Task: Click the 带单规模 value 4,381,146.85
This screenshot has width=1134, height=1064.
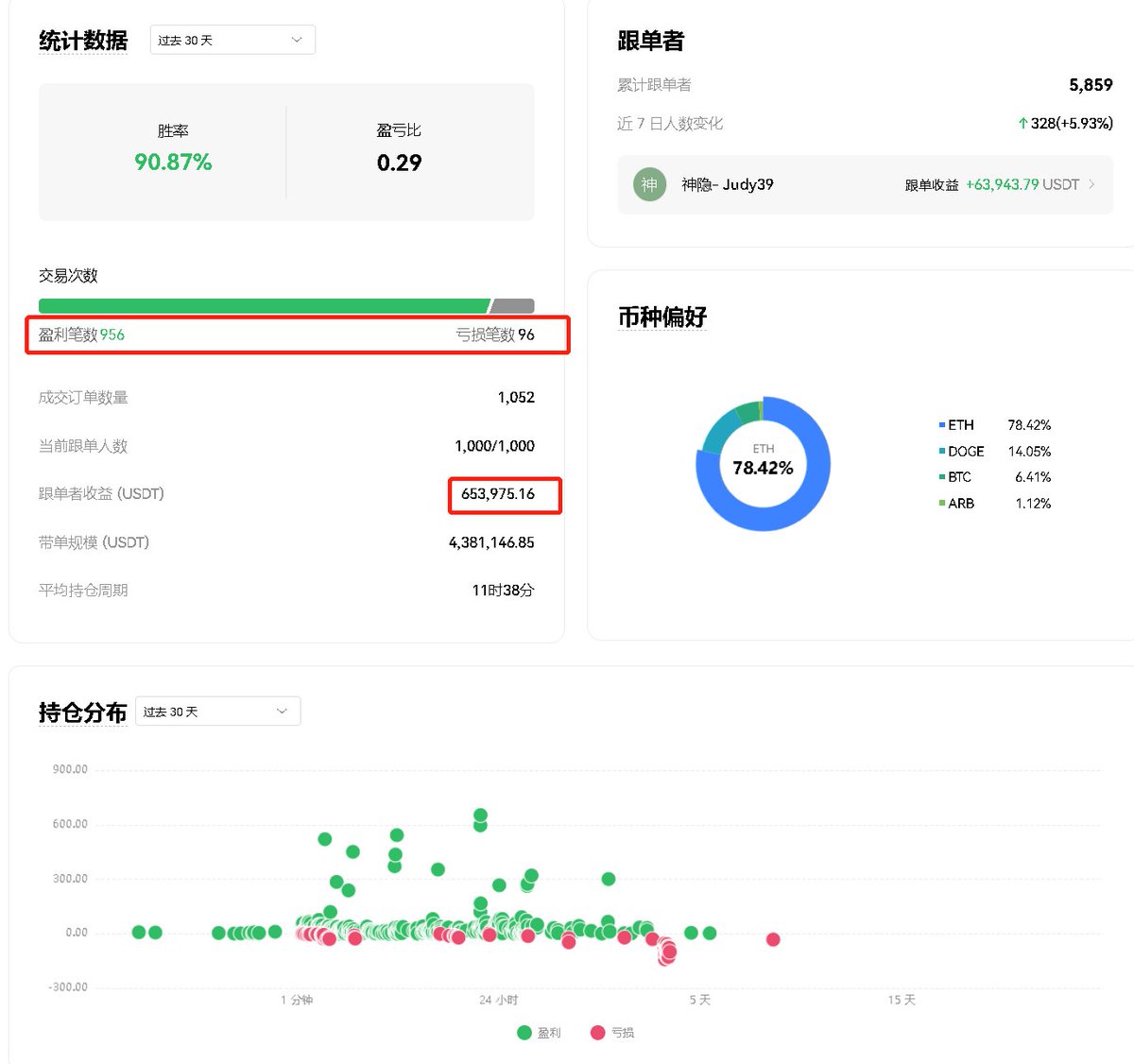Action: tap(491, 542)
